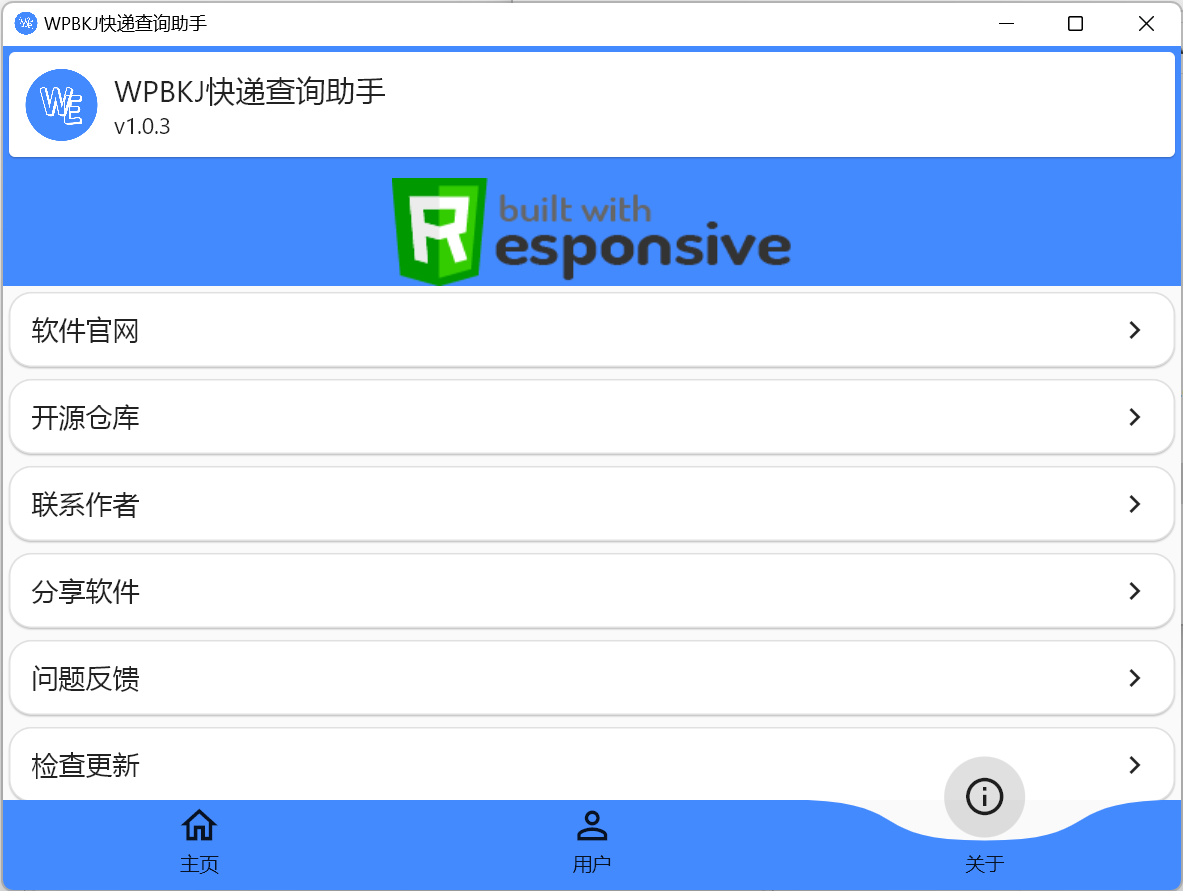This screenshot has width=1183, height=891.
Task: Open the 开源仓库 row
Action: pyautogui.click(x=592, y=417)
